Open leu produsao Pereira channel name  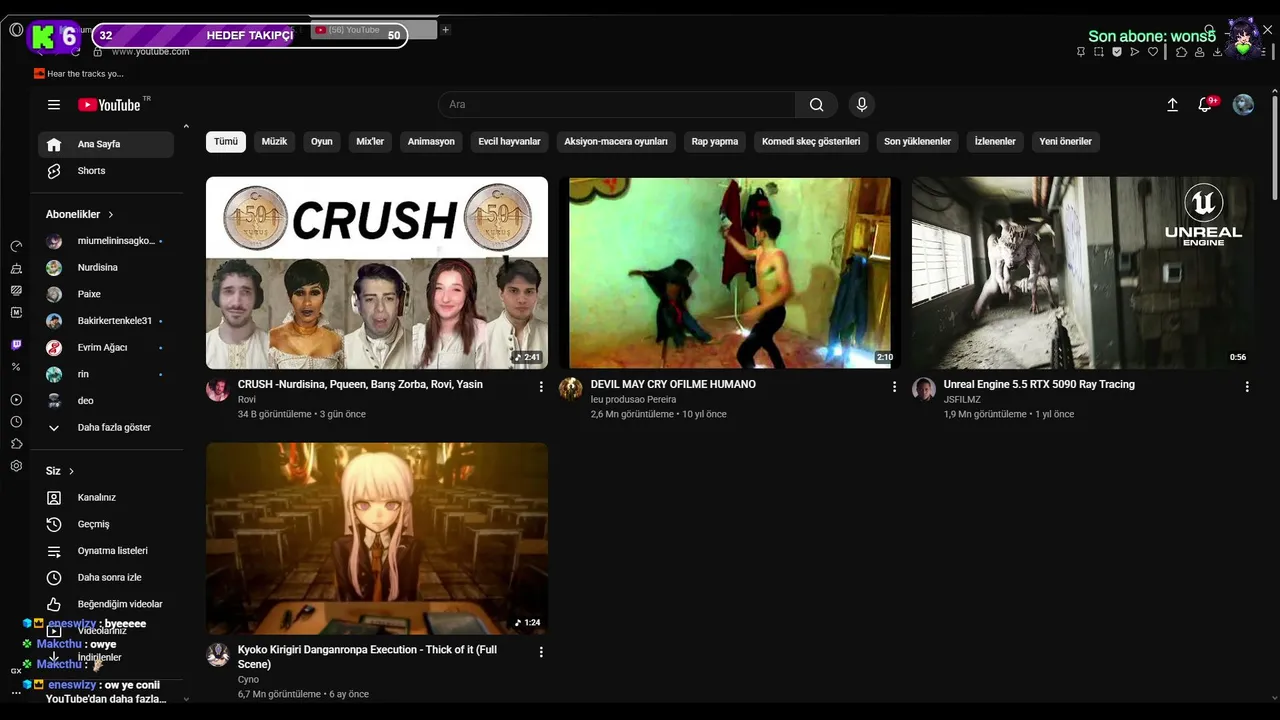[x=633, y=400]
